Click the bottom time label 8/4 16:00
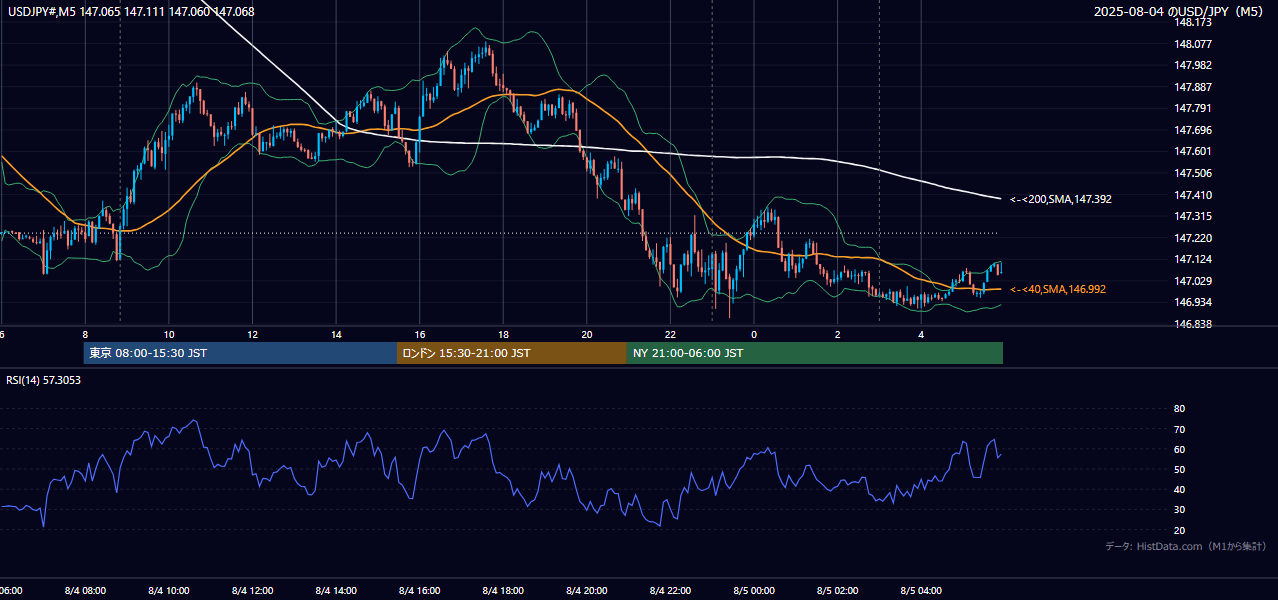Screen dimensions: 1278x600 pos(420,591)
